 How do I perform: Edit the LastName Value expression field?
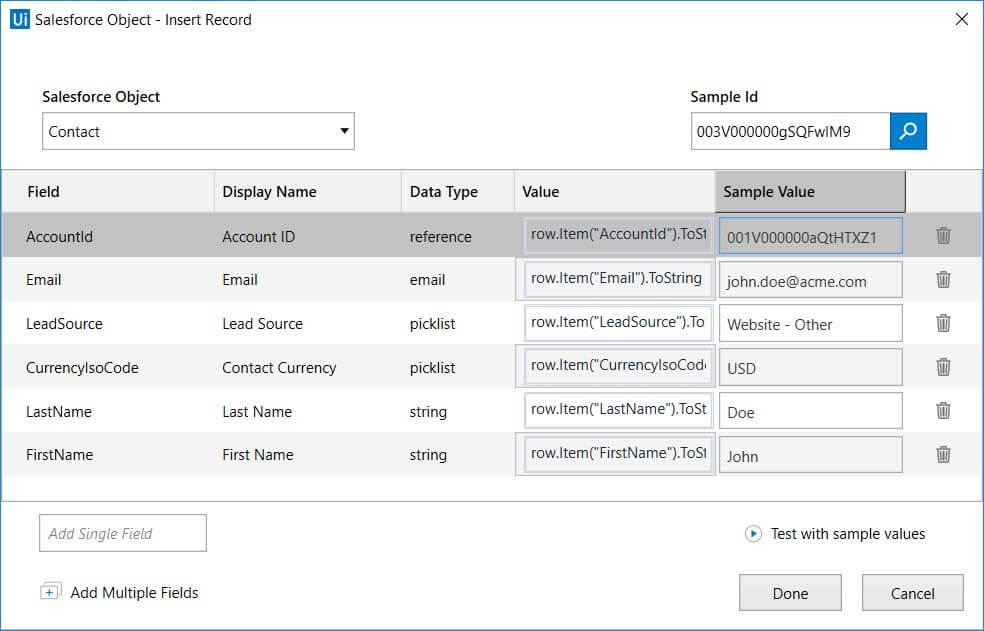coord(618,410)
